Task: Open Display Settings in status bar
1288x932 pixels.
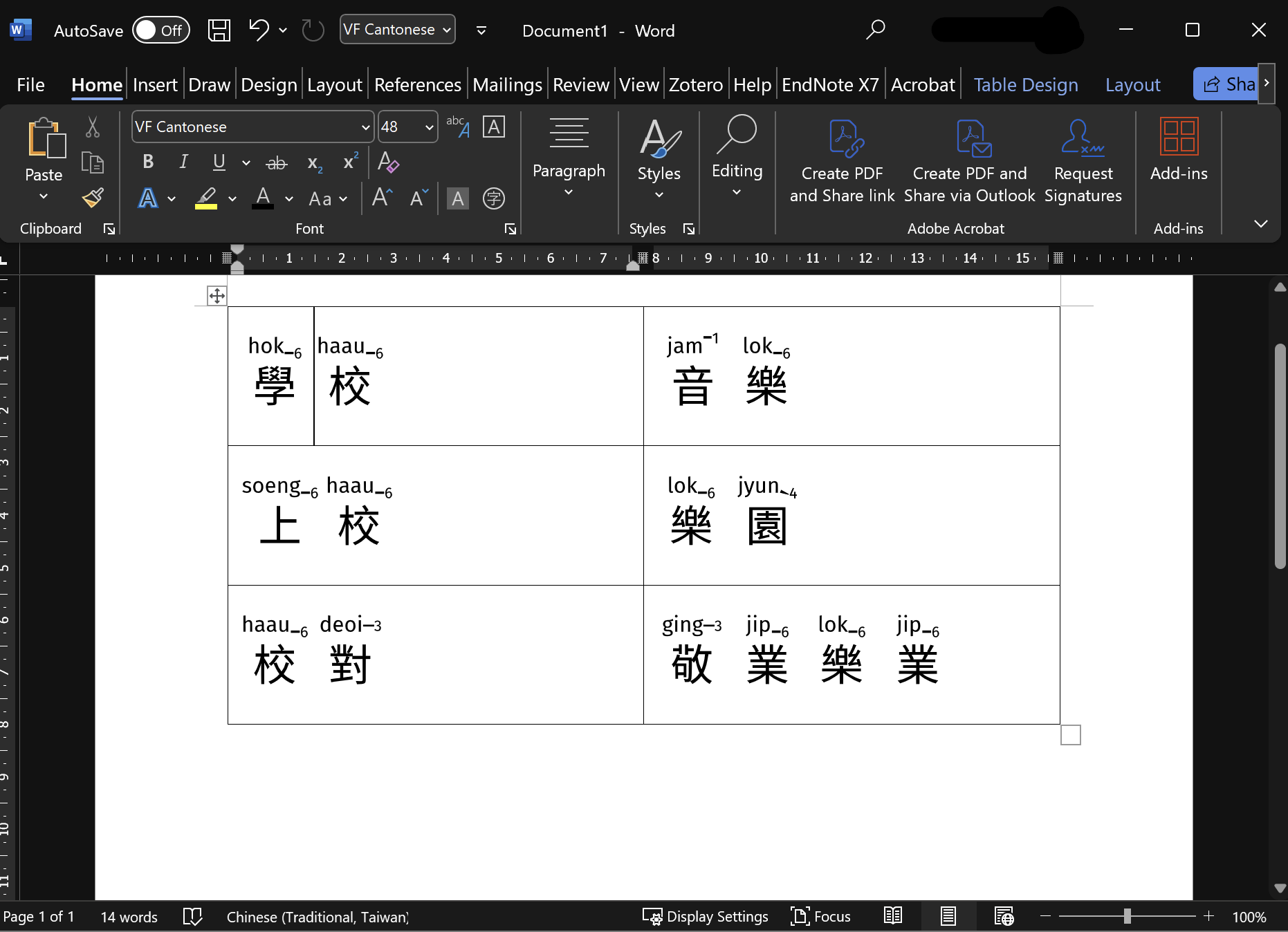Action: [706, 917]
